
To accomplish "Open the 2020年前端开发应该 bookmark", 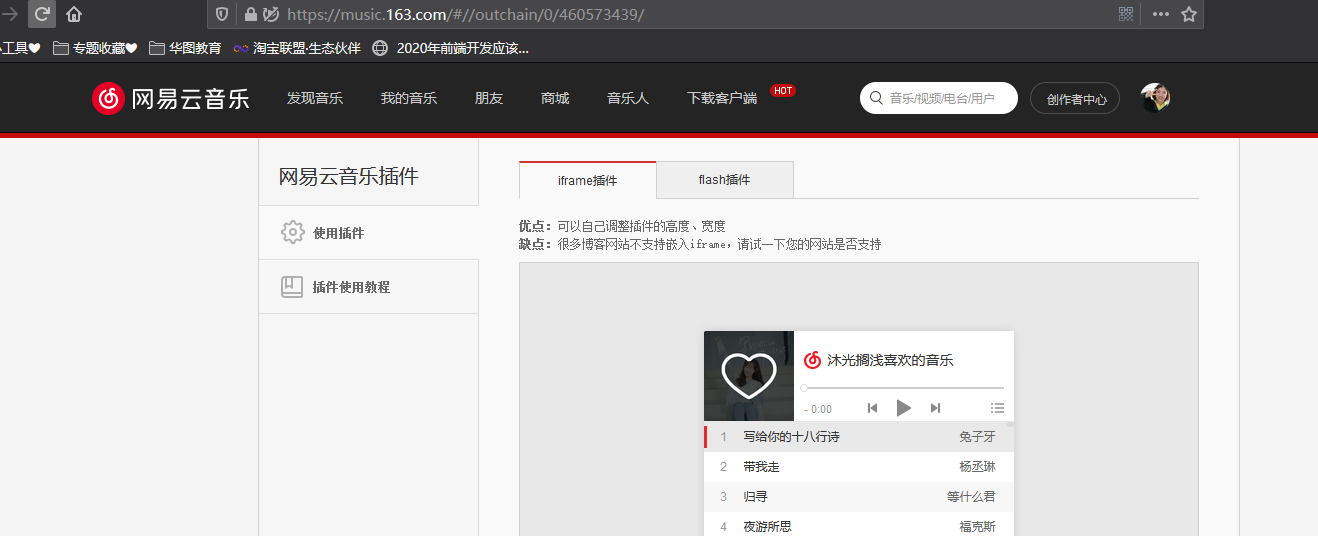I will coord(451,48).
